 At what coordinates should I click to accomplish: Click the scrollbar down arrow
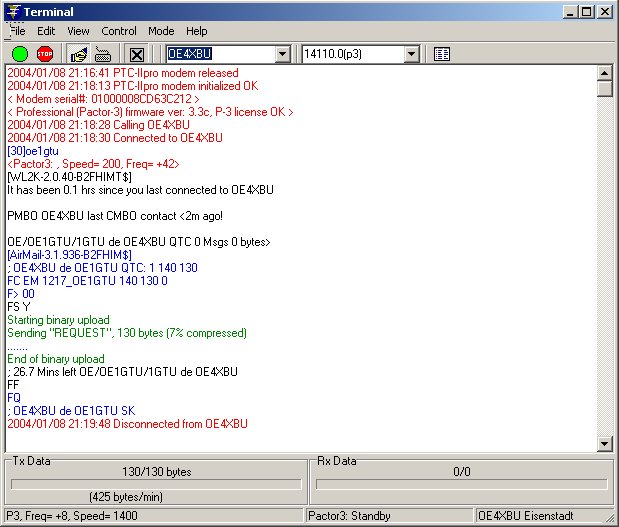click(x=604, y=444)
